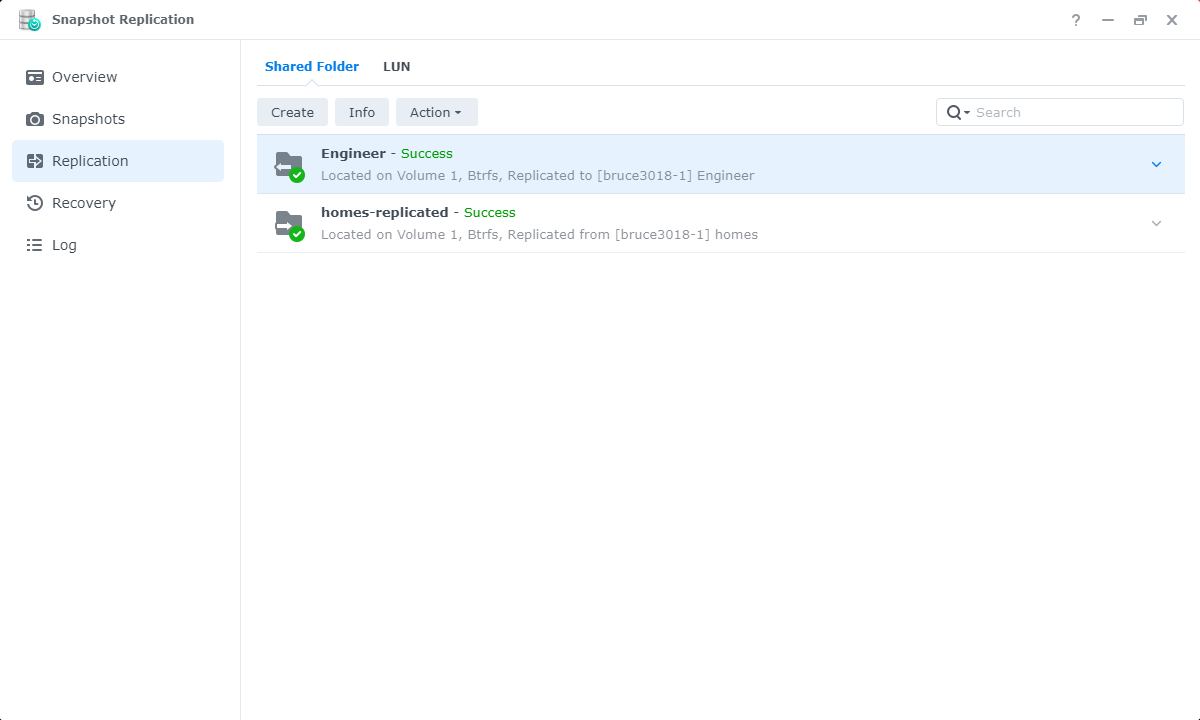This screenshot has width=1200, height=720.
Task: Click the Replication sidebar icon
Action: point(35,161)
